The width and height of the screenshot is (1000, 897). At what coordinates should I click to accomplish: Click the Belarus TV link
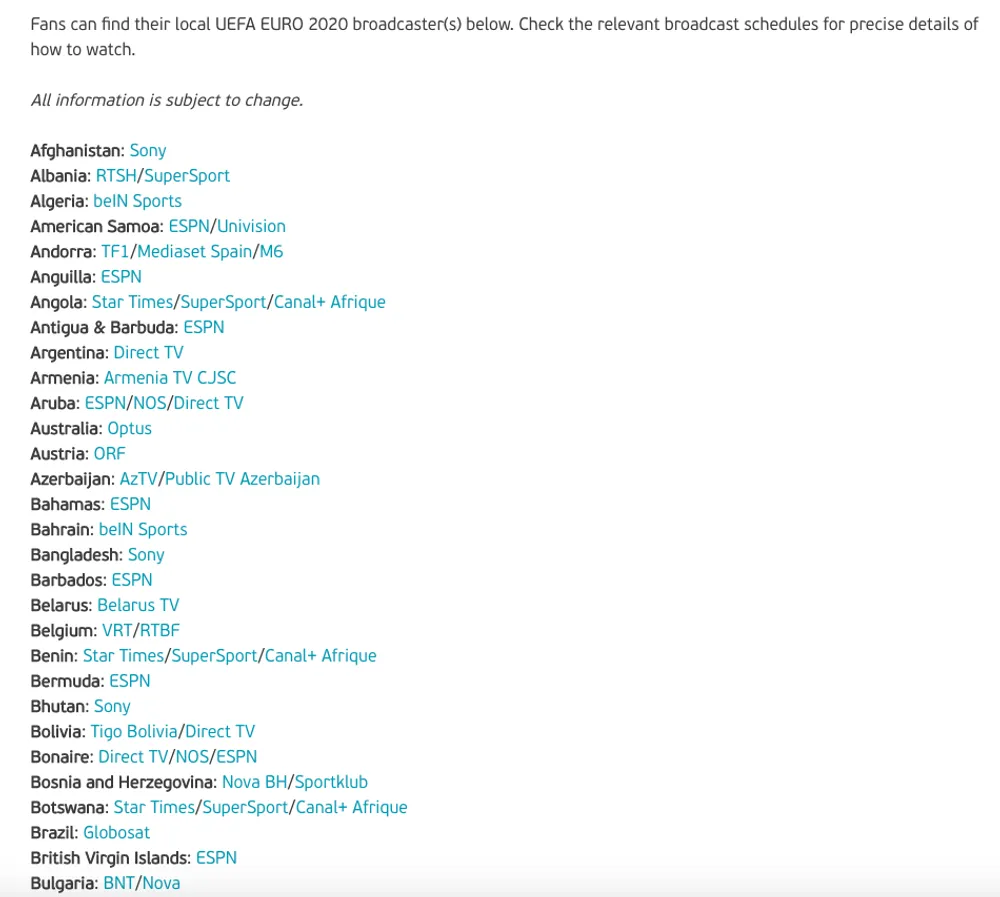coord(138,605)
